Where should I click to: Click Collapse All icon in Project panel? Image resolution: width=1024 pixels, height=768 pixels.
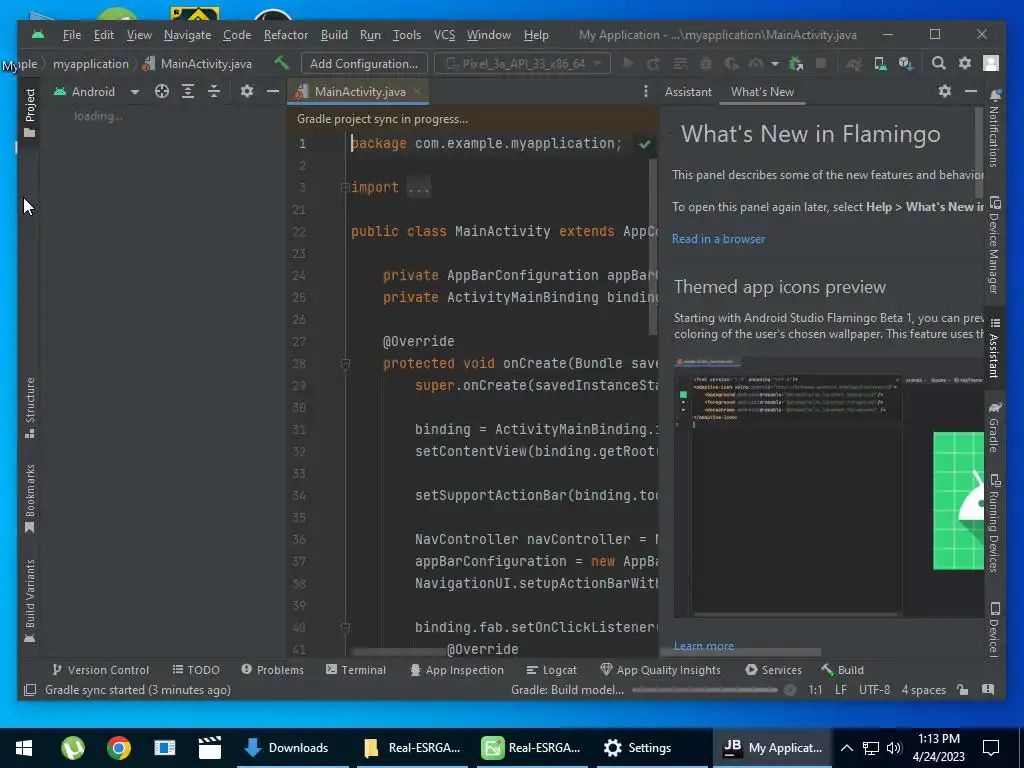[214, 91]
